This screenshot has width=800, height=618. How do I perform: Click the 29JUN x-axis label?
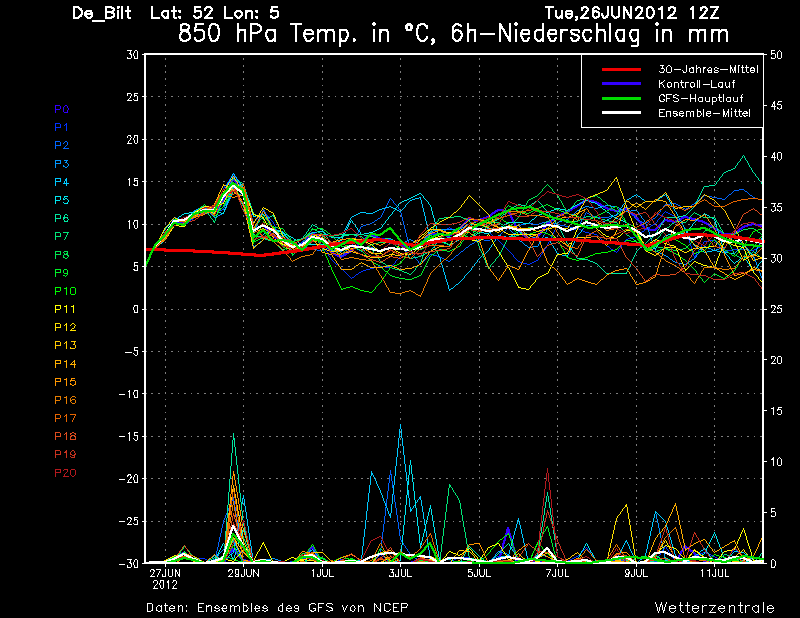click(243, 573)
